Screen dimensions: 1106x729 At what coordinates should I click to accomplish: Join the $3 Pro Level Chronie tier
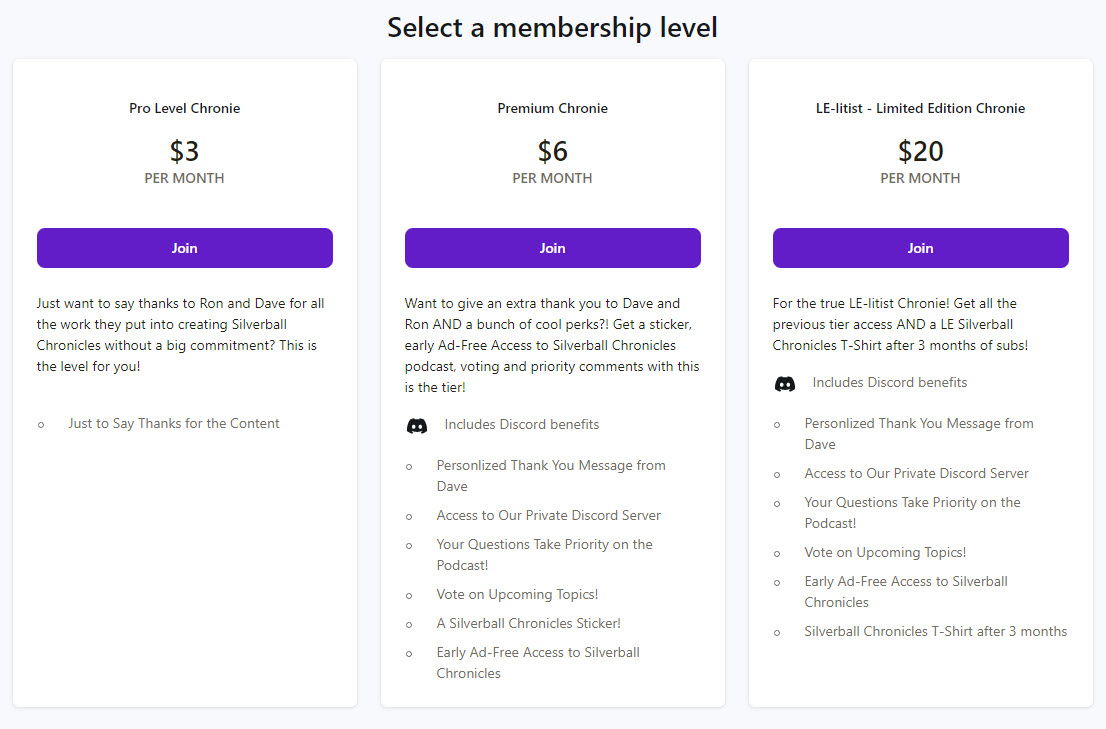pos(185,248)
